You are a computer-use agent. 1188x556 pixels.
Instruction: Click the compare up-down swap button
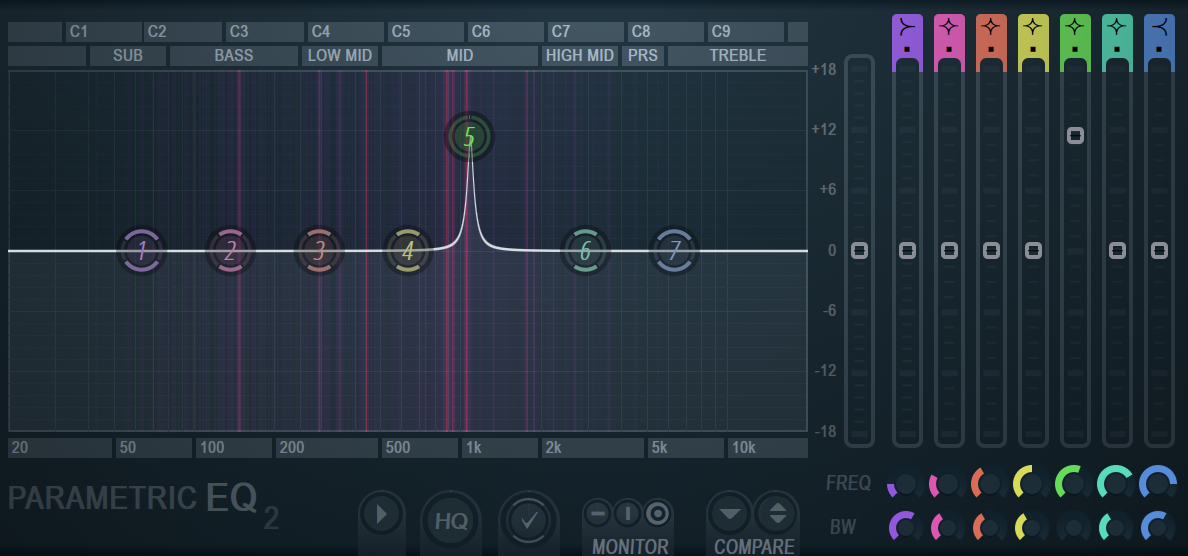(x=777, y=514)
